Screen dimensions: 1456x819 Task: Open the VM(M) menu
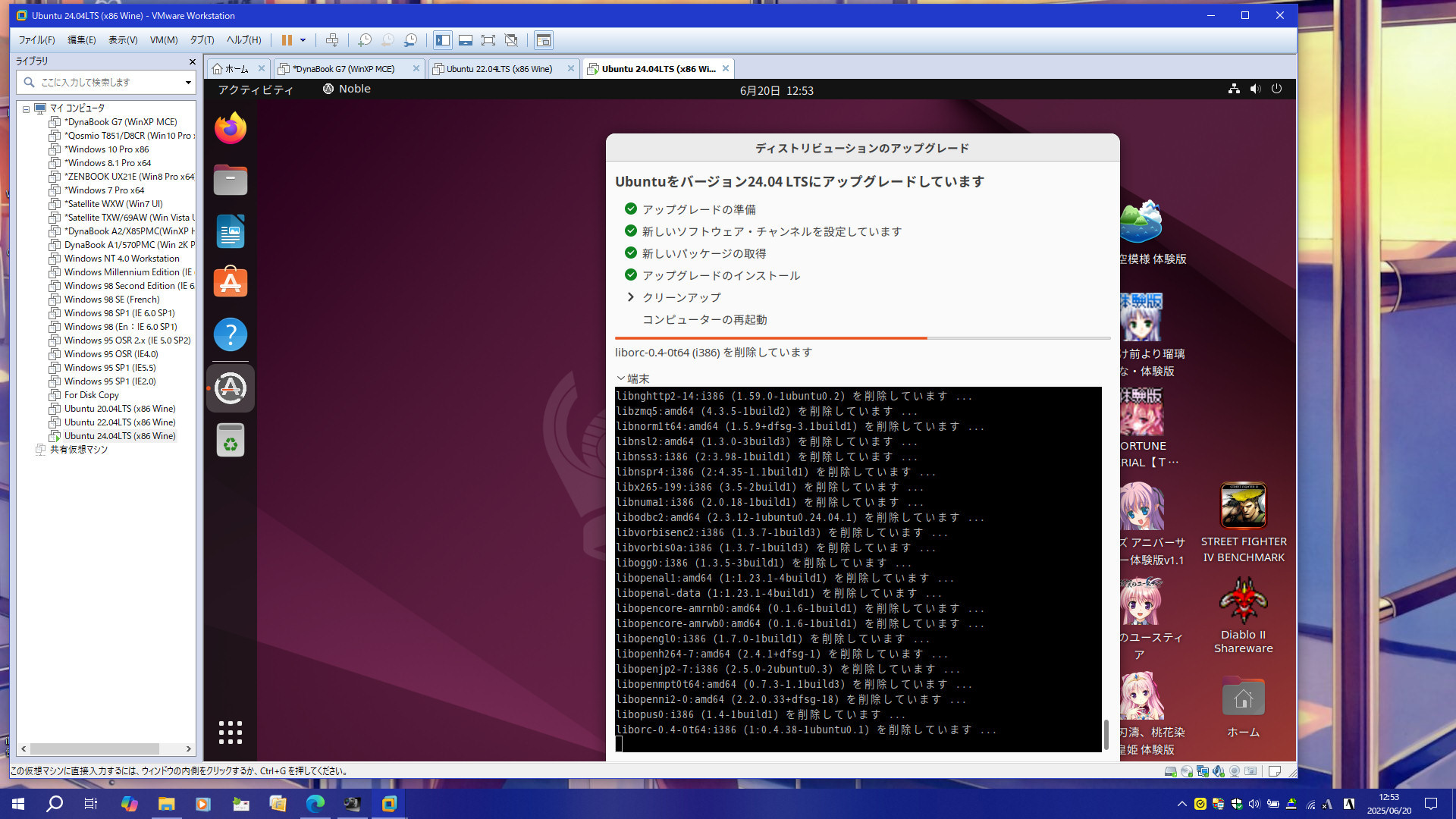pyautogui.click(x=164, y=40)
